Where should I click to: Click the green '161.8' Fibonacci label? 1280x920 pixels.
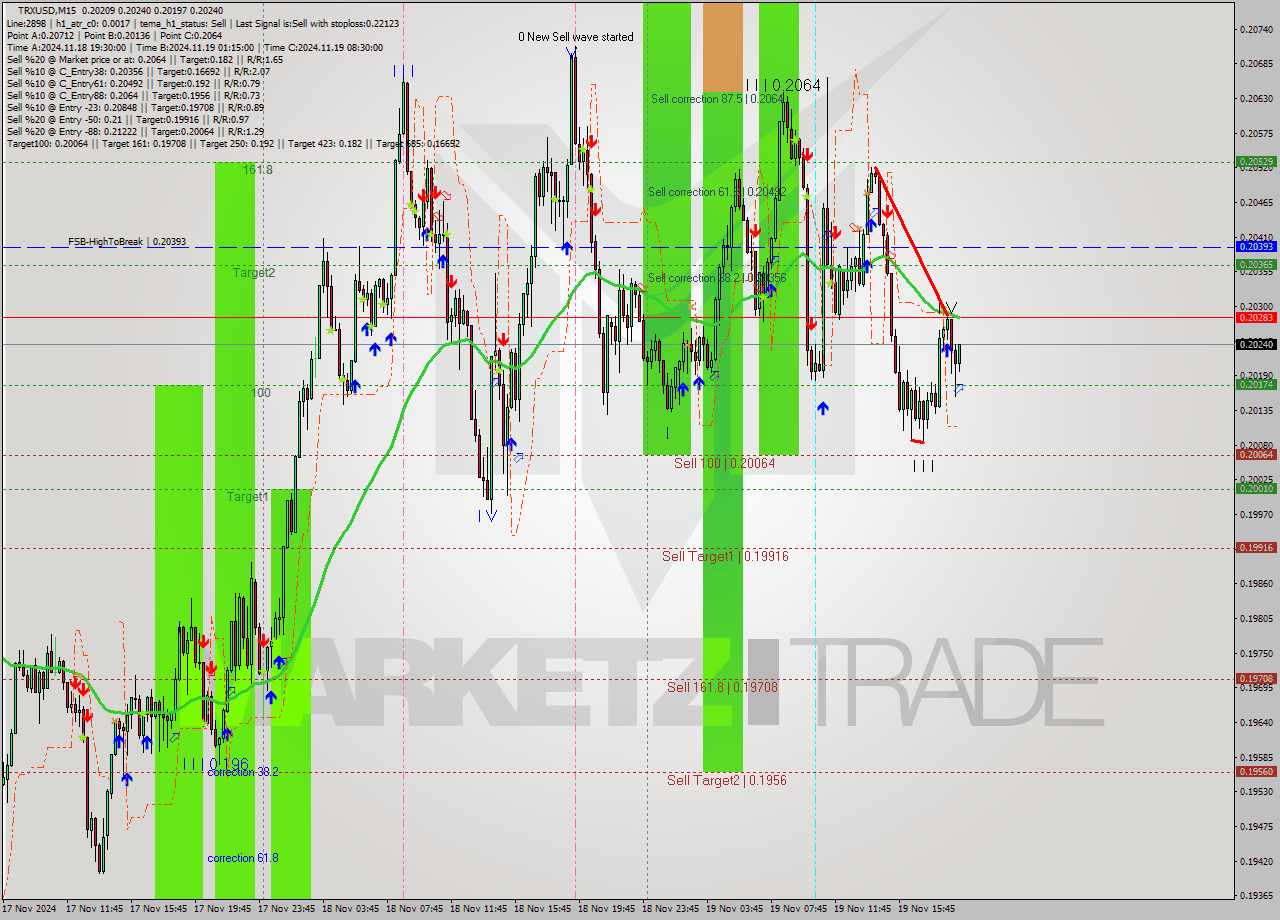257,170
